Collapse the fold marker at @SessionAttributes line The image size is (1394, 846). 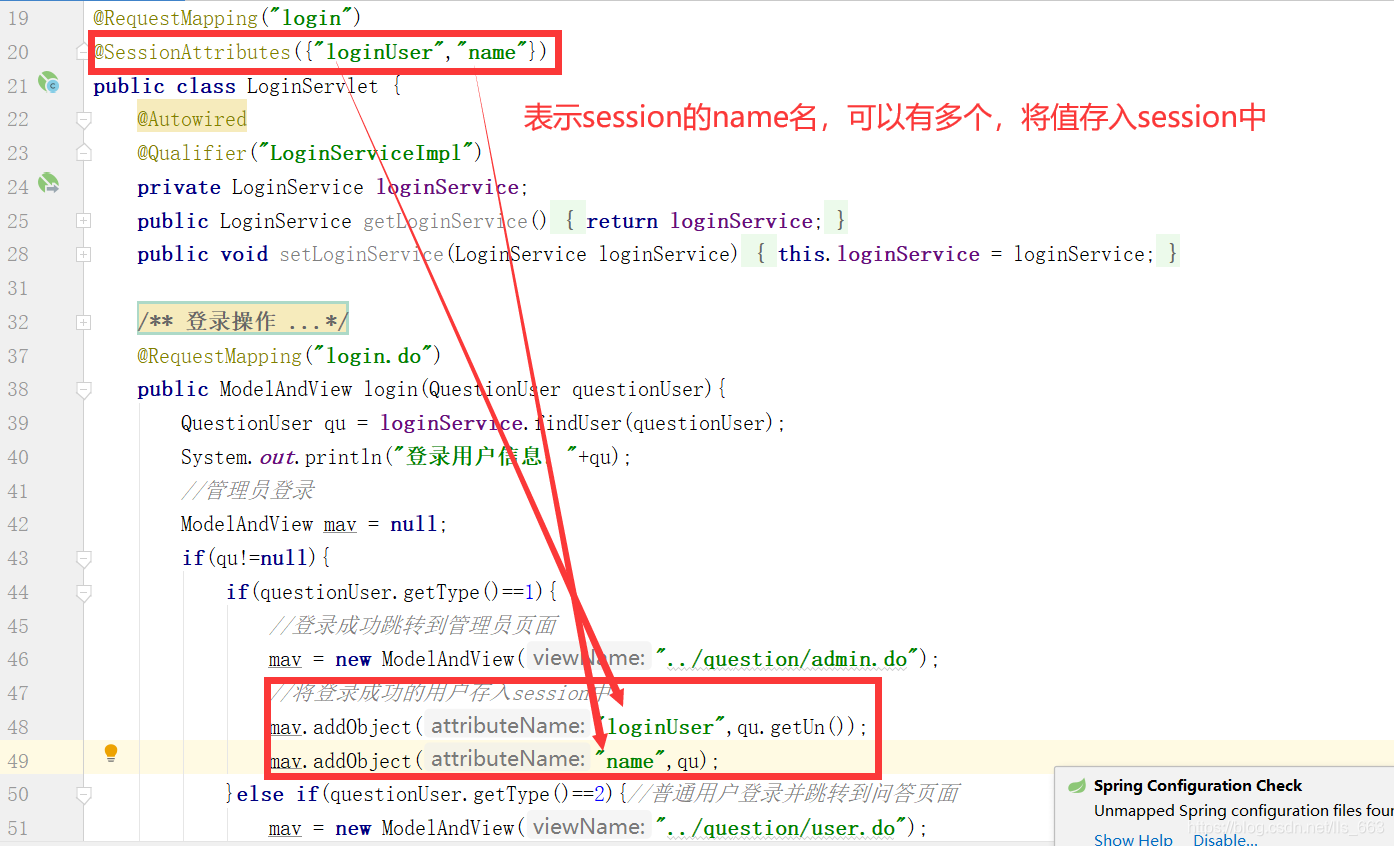click(84, 51)
